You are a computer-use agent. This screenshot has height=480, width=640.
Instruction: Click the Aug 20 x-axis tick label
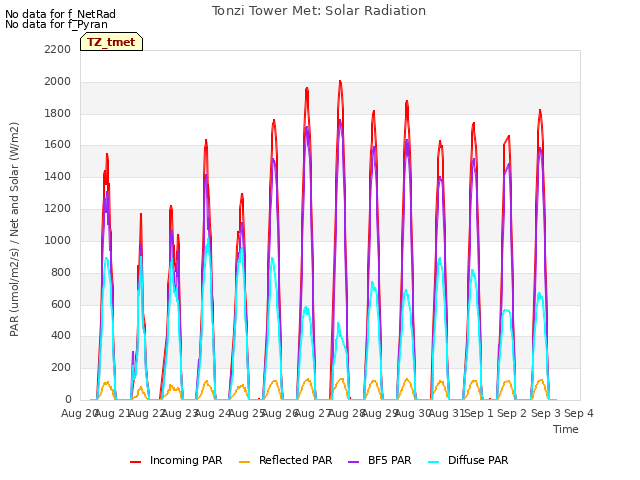pos(78,413)
